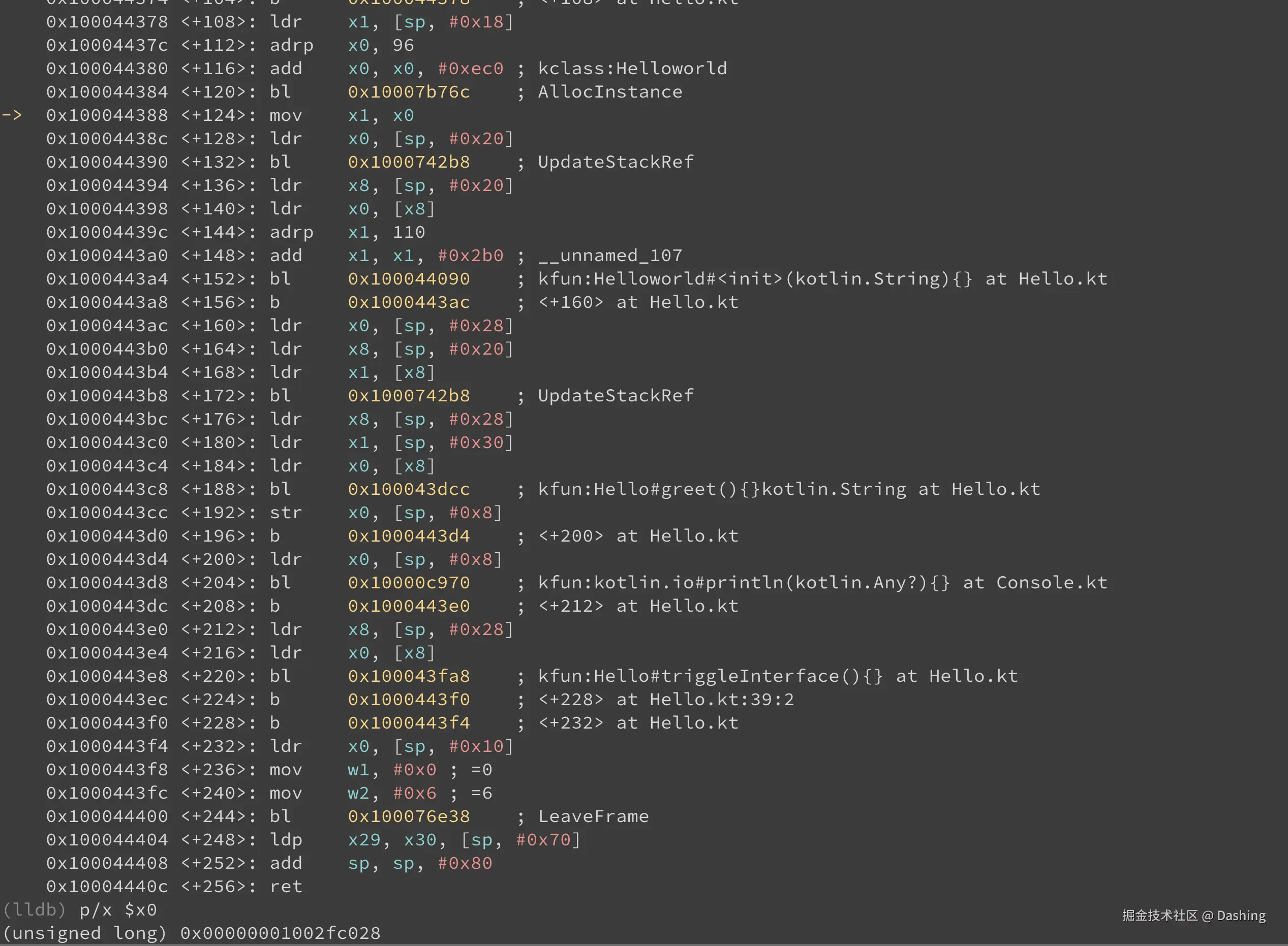Click the Dashing watermark text
The width and height of the screenshot is (1288, 946).
[x=1241, y=916]
